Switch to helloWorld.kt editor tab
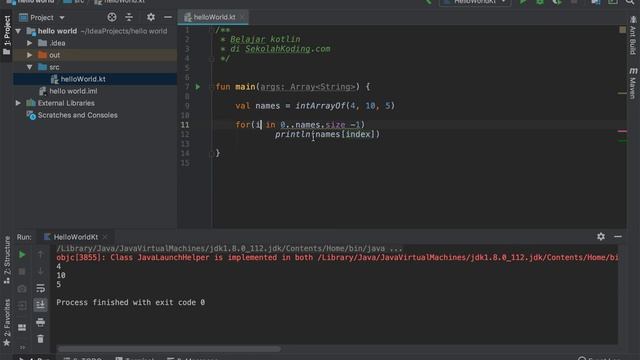 click(x=213, y=17)
